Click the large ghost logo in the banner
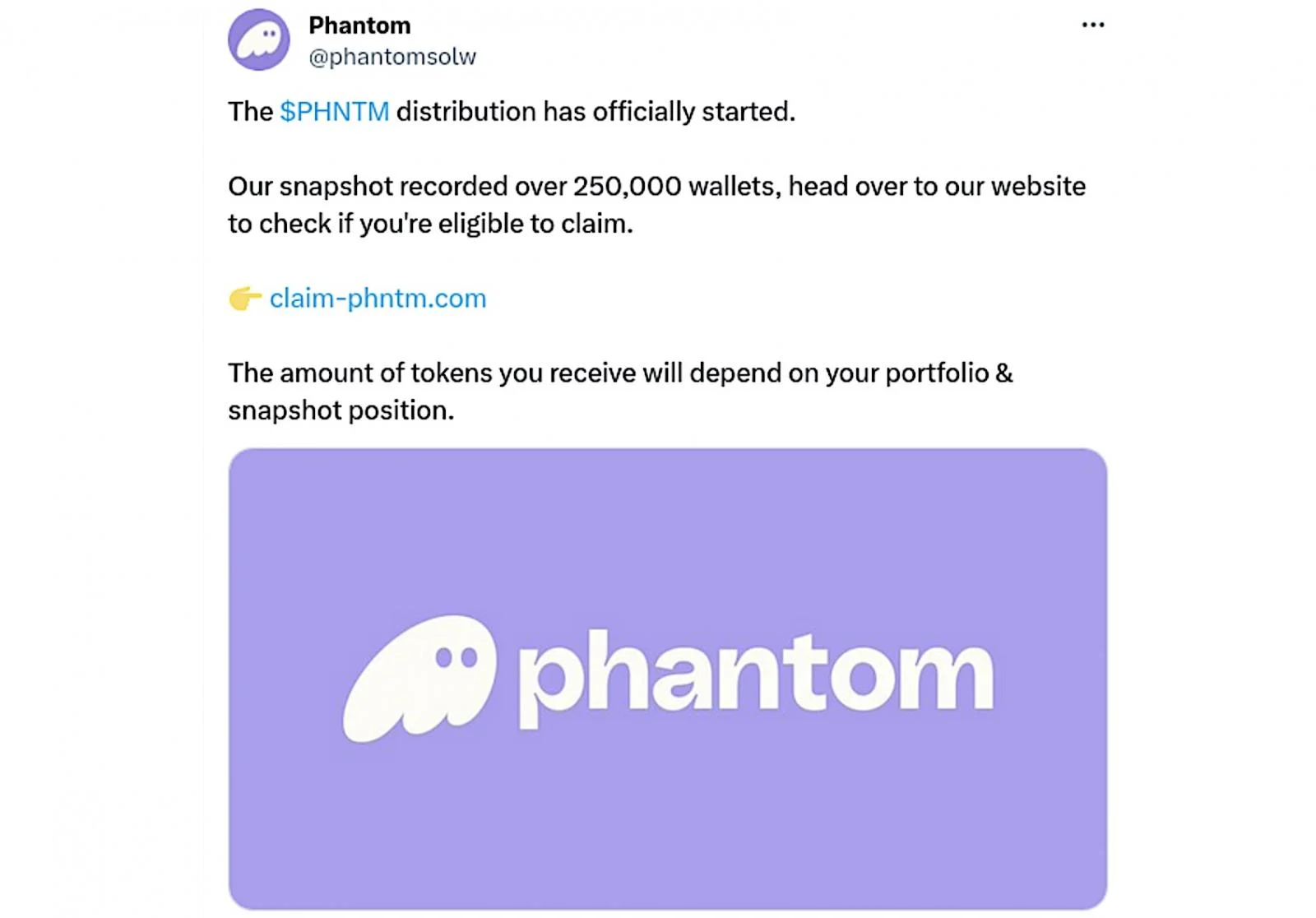The image size is (1316, 918). coord(419,678)
